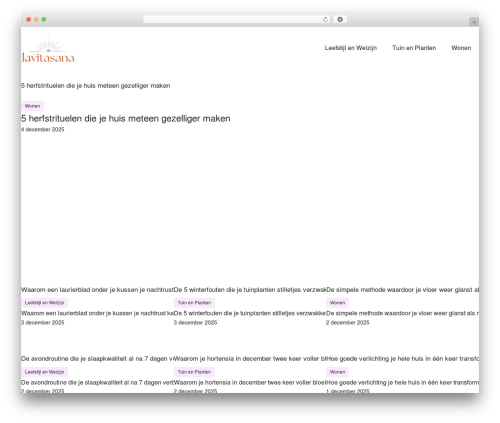Open the upper 'Waarom je hortensia in december' link

click(250, 359)
